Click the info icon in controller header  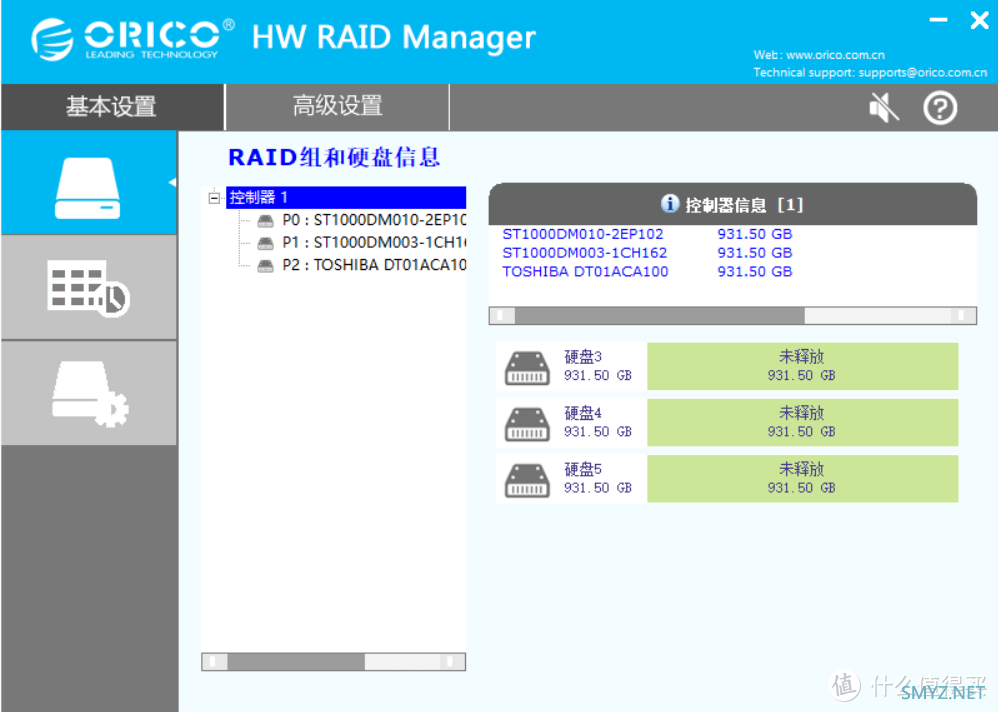click(x=669, y=204)
